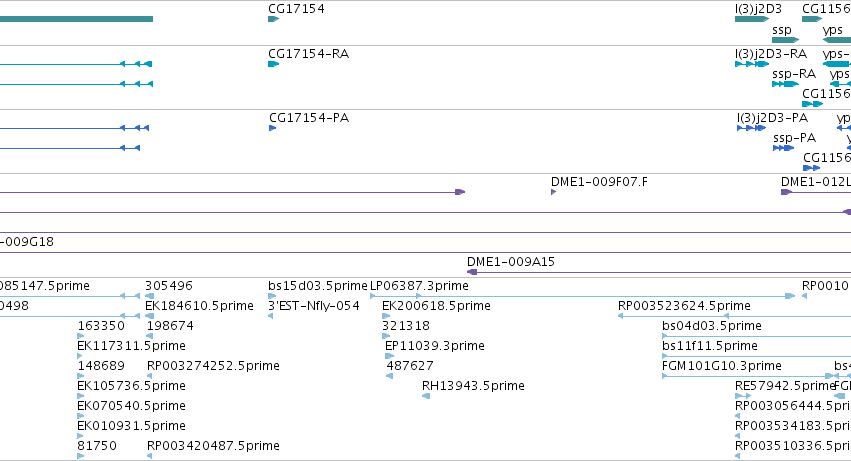Select the RH13943.5prime EST label
851x461 pixels.
pyautogui.click(x=473, y=386)
